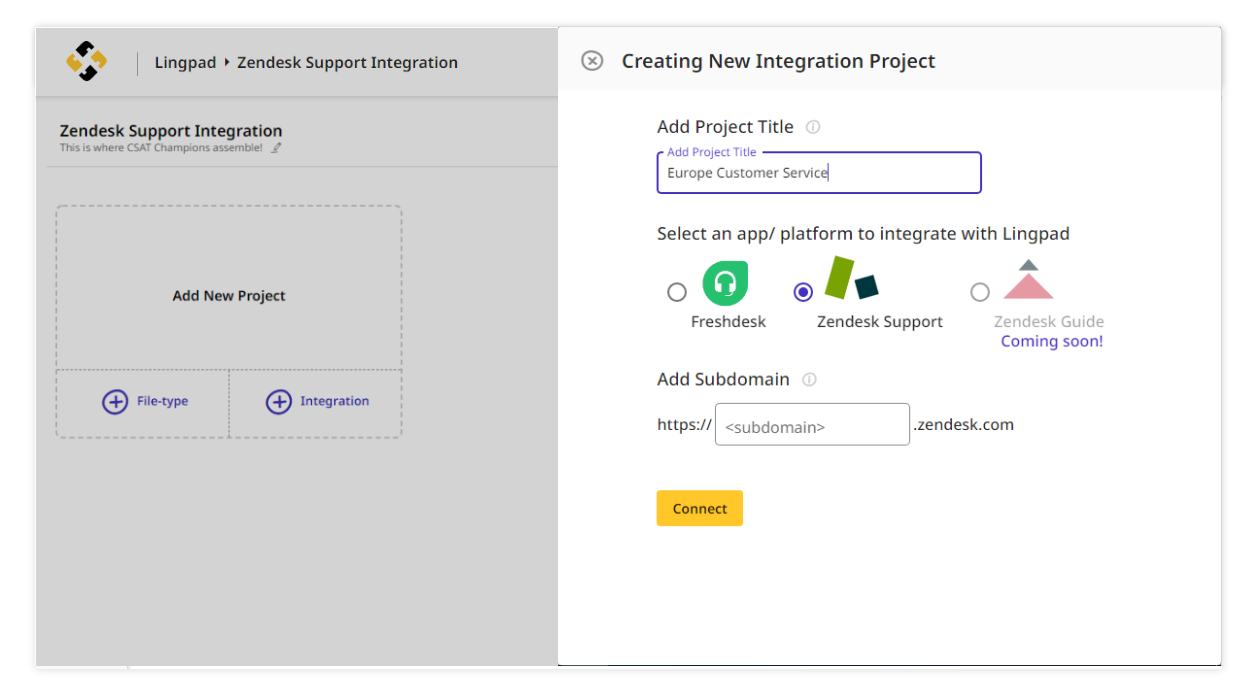Select the Freshdesk radio button
The width and height of the screenshot is (1257, 696).
tap(677, 292)
